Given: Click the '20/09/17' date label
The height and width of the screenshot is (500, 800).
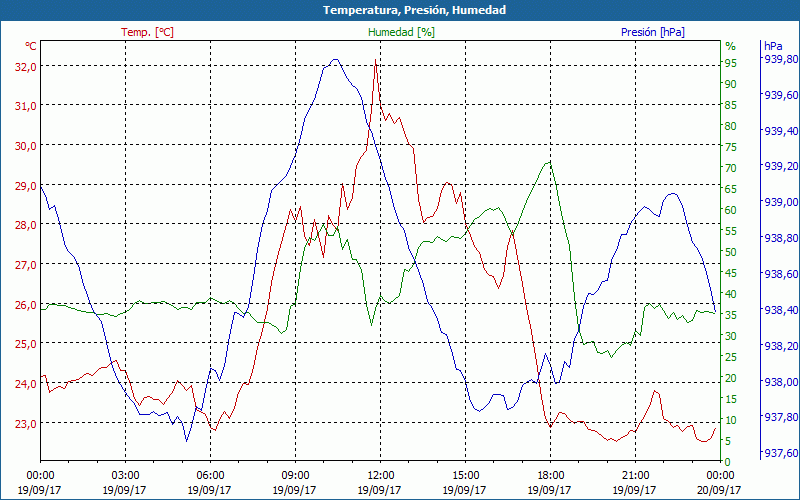Looking at the screenshot, I should (719, 490).
